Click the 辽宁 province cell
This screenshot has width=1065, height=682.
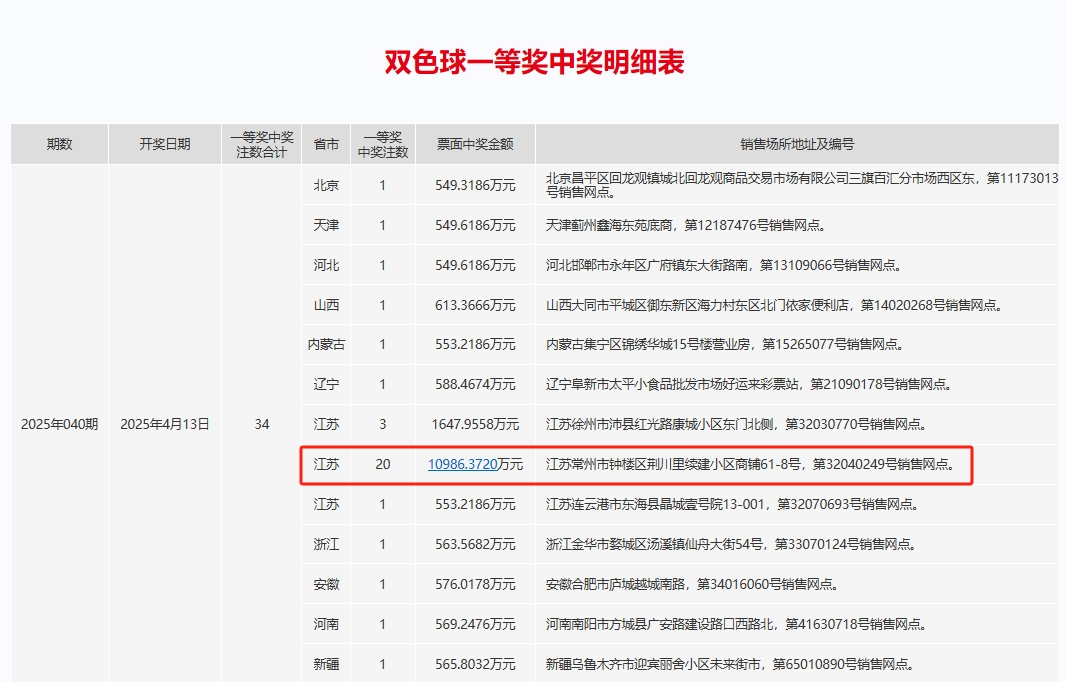326,384
